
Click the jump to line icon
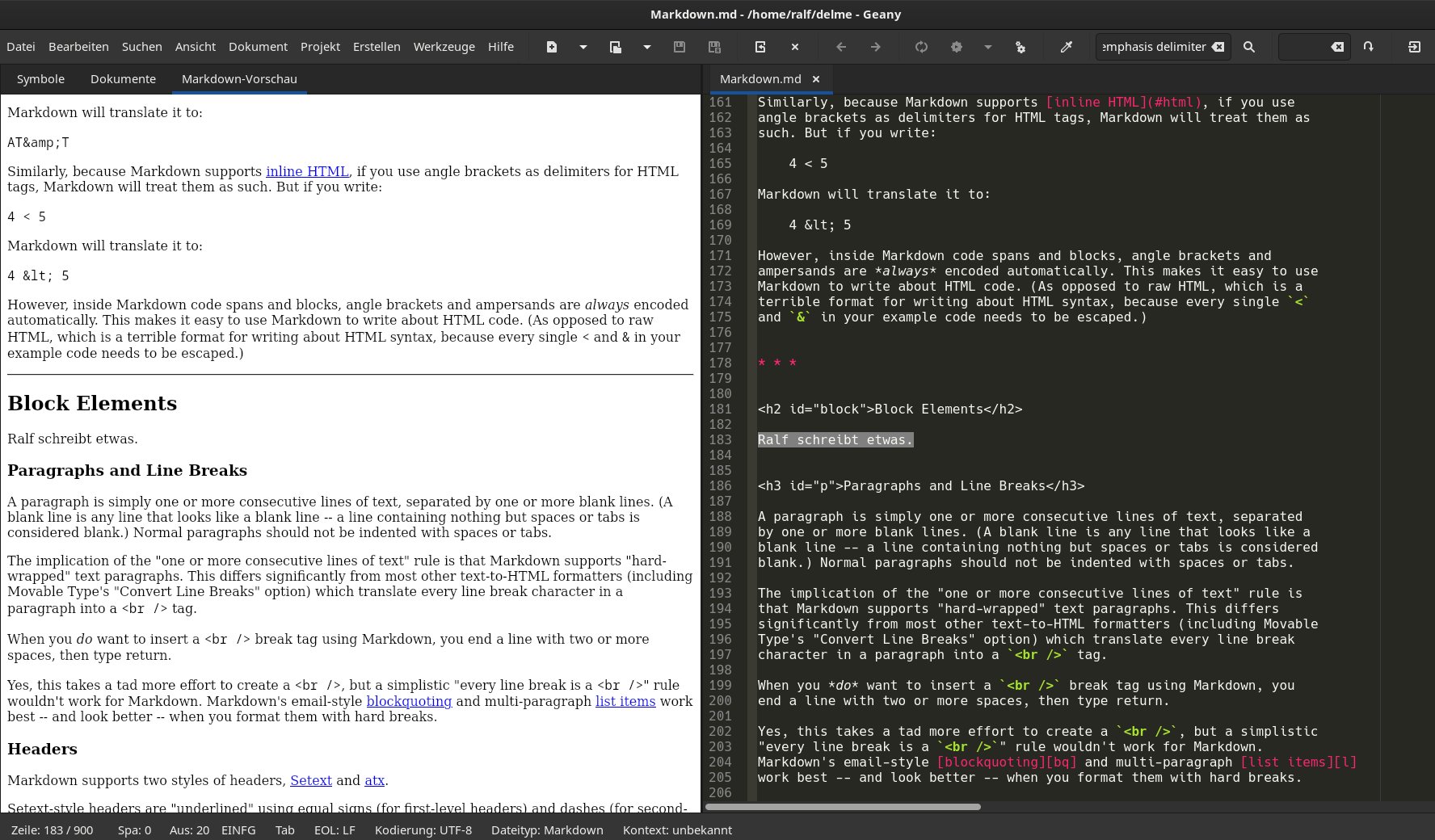click(1368, 47)
